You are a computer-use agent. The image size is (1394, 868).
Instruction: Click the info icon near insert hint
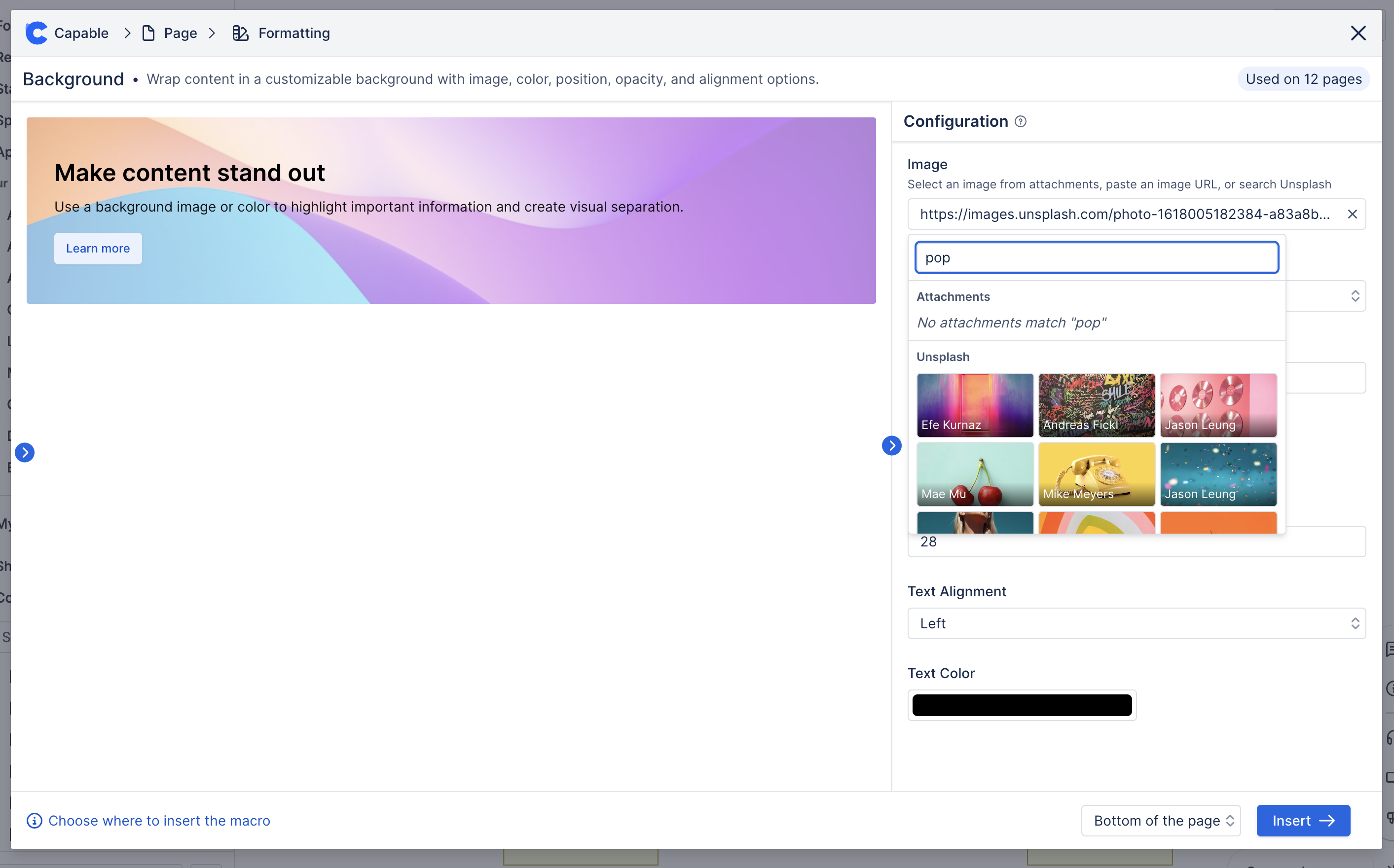coord(35,820)
